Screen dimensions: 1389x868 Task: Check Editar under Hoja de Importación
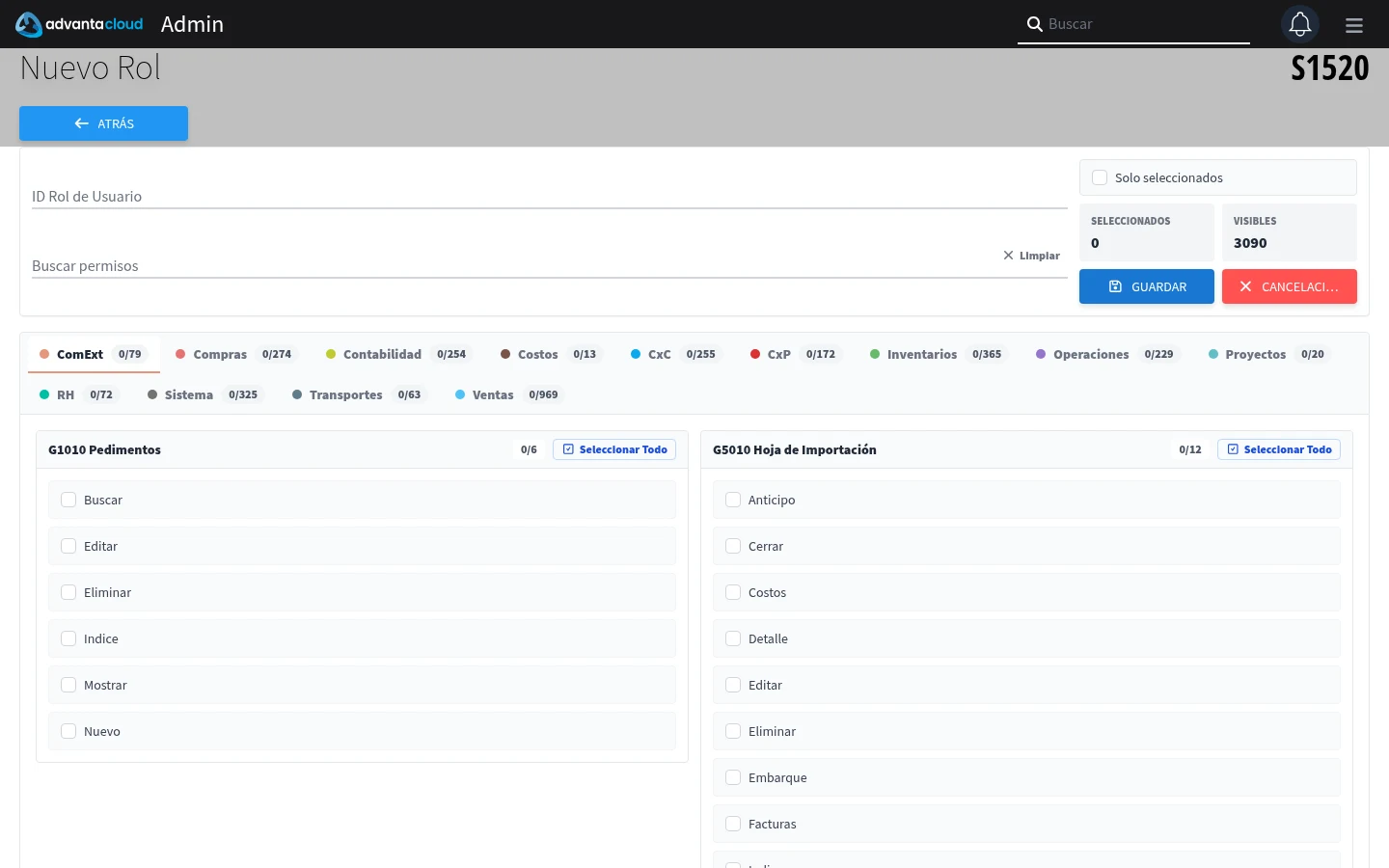pos(733,685)
